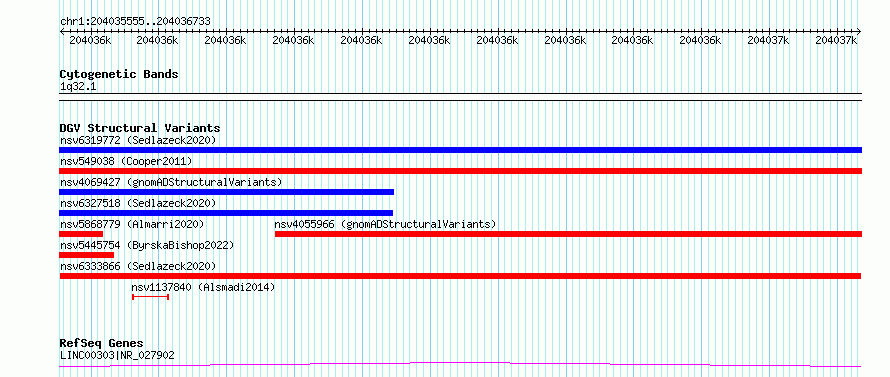This screenshot has height=377, width=890.
Task: Click the red bar for nsv549038
Action: [x=460, y=171]
